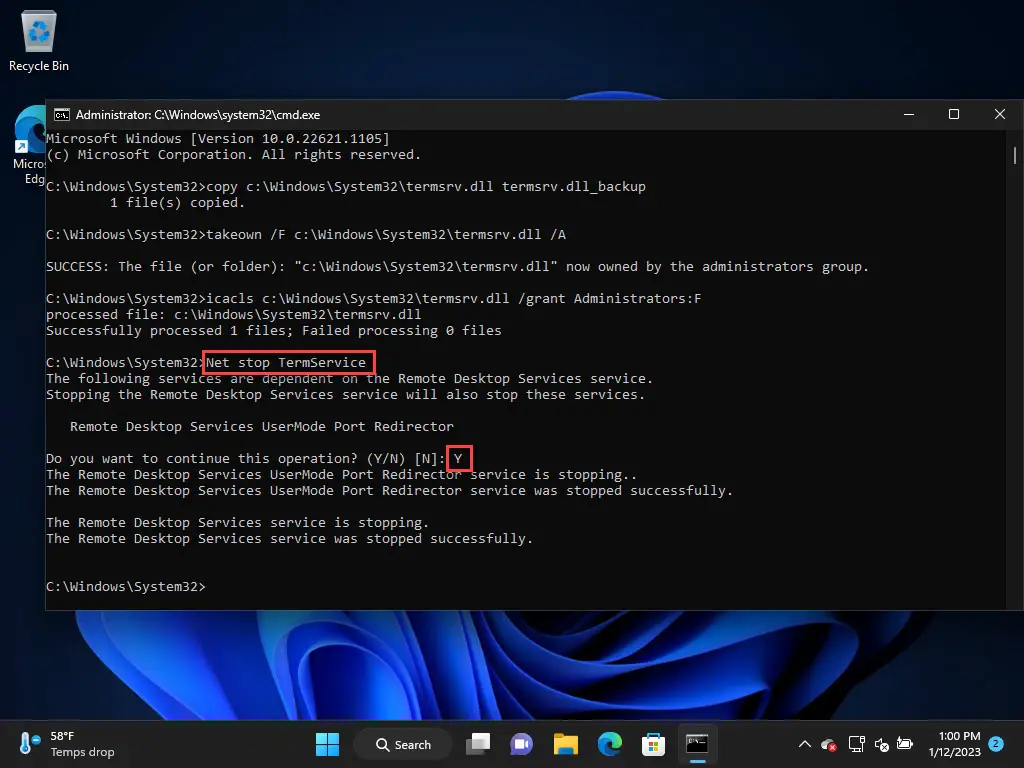
Task: Click the OneDrive sync error tray icon
Action: (827, 744)
